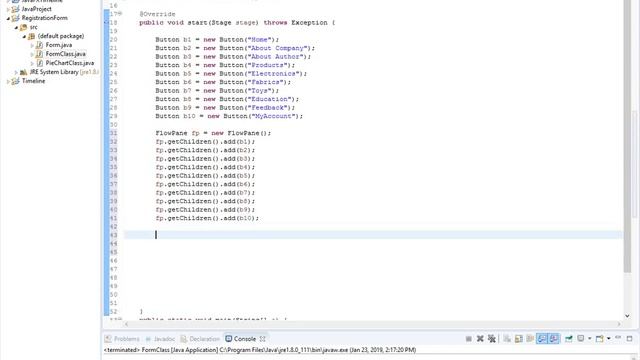Select the Timeline project
Image resolution: width=640 pixels, height=360 pixels.
(x=33, y=81)
